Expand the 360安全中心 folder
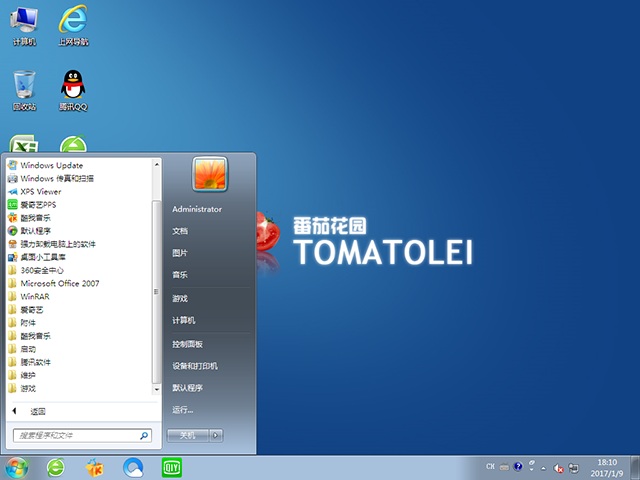The image size is (640, 480). [42, 270]
